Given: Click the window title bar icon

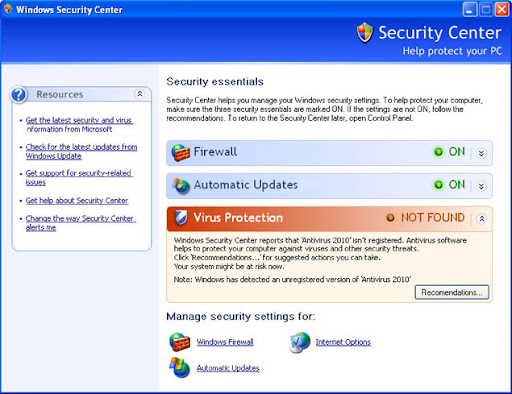Looking at the screenshot, I should [8, 9].
